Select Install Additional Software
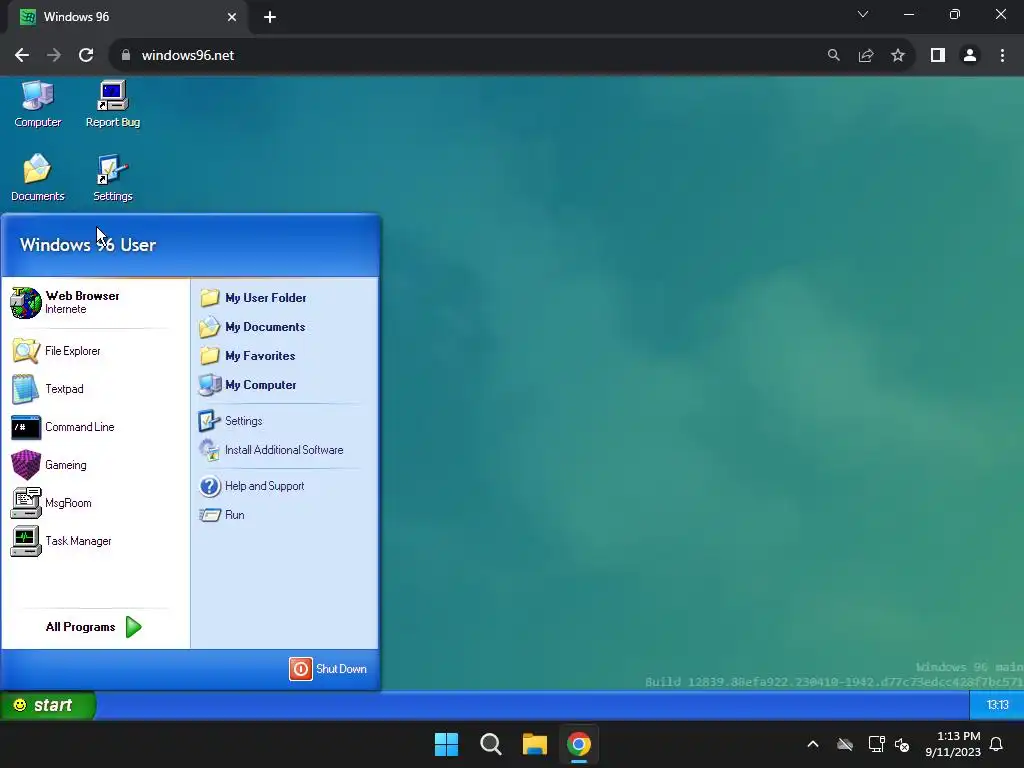 pyautogui.click(x=271, y=450)
